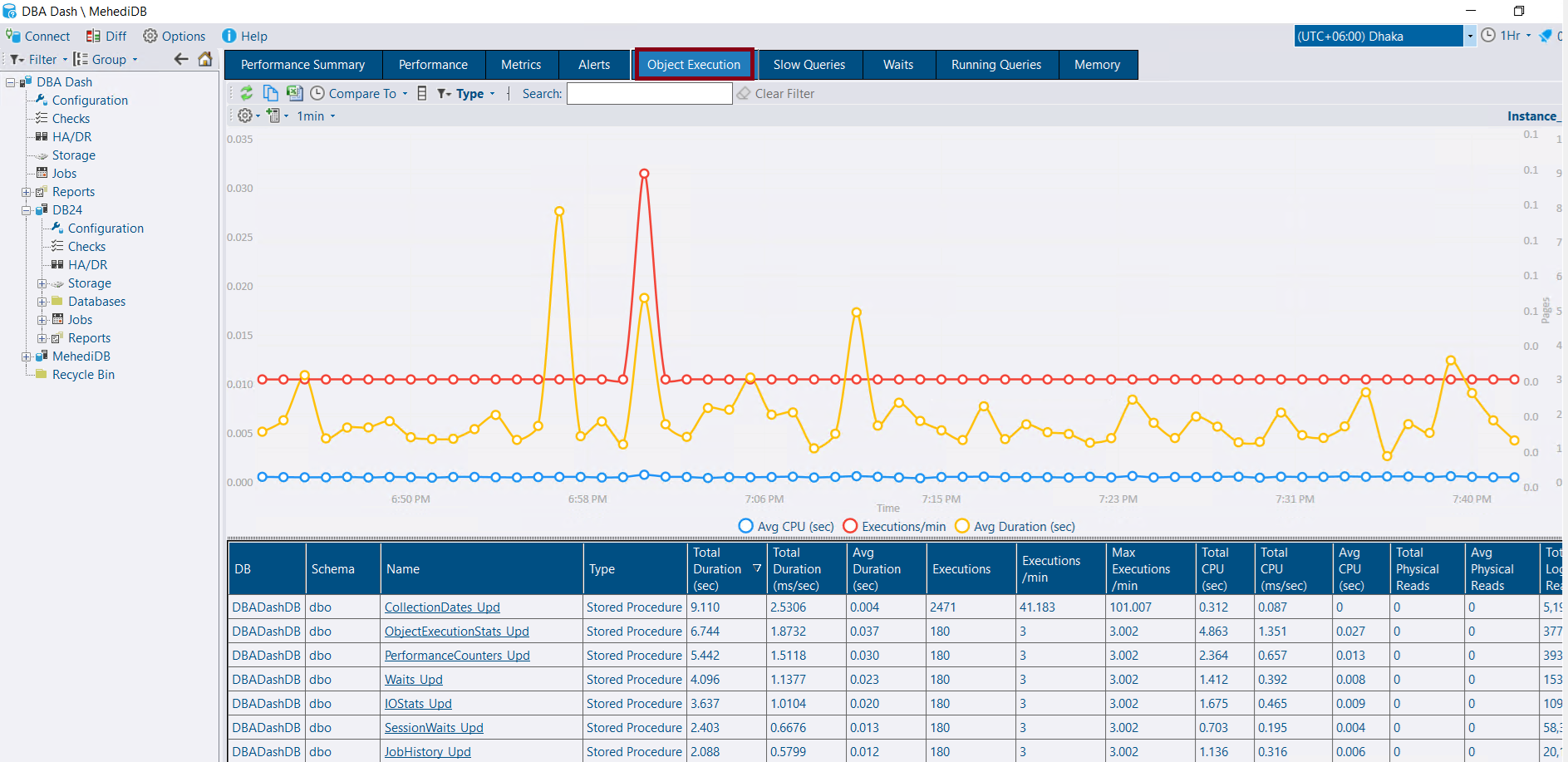The width and height of the screenshot is (1568, 762).
Task: Click the Clear Filter button
Action: tap(775, 93)
